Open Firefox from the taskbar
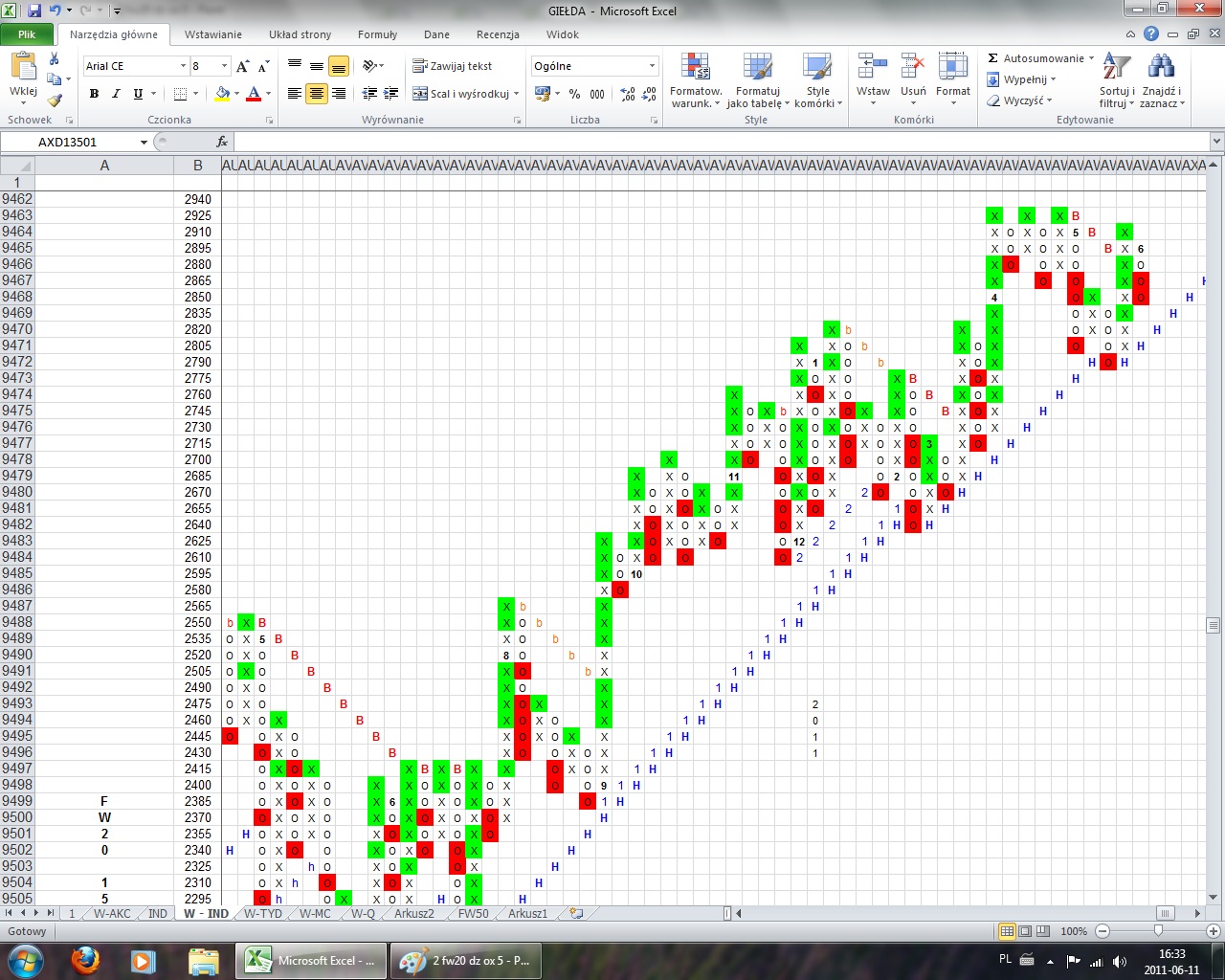 pyautogui.click(x=86, y=960)
